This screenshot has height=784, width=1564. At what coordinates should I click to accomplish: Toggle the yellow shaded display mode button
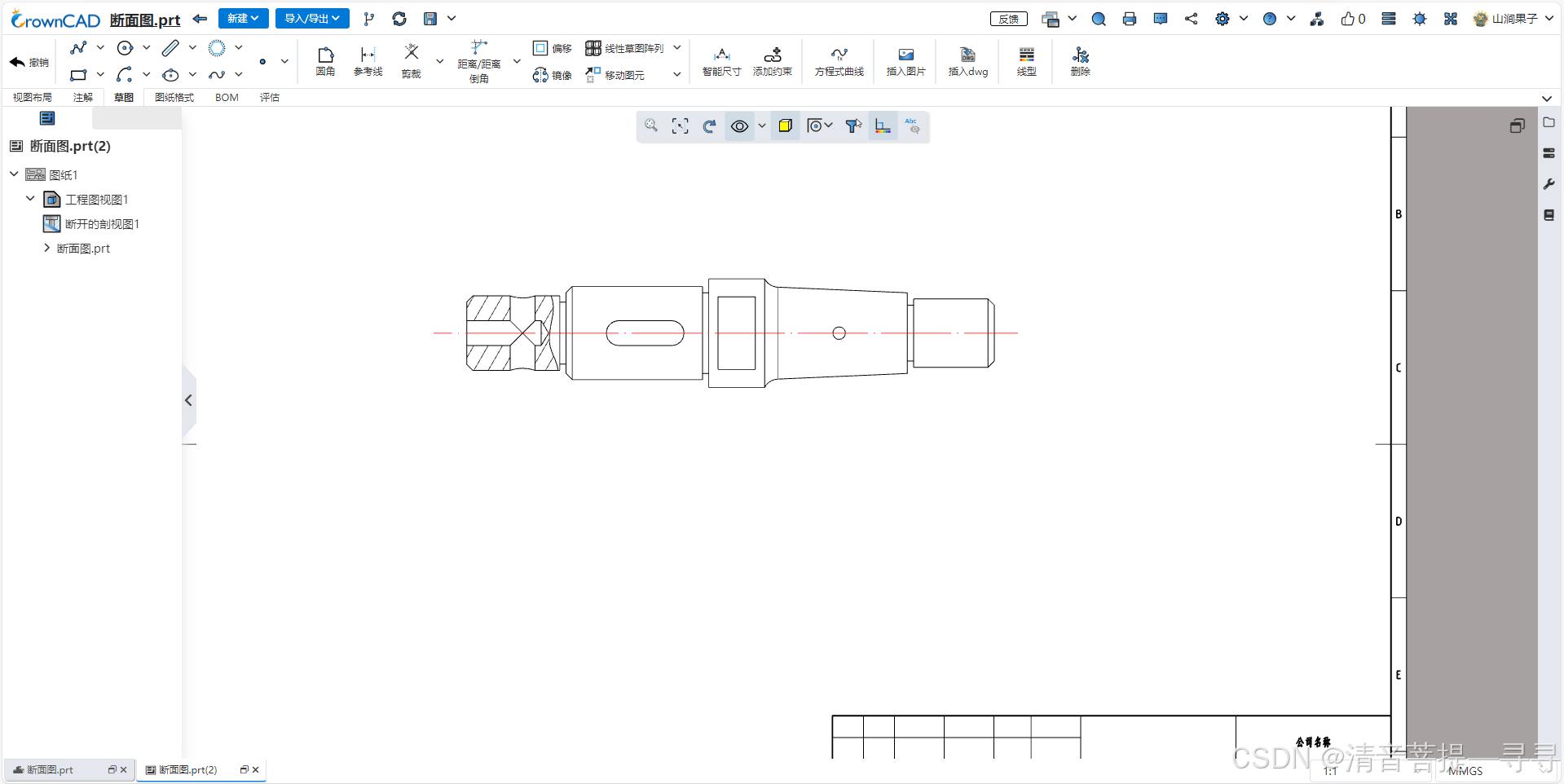pos(786,126)
